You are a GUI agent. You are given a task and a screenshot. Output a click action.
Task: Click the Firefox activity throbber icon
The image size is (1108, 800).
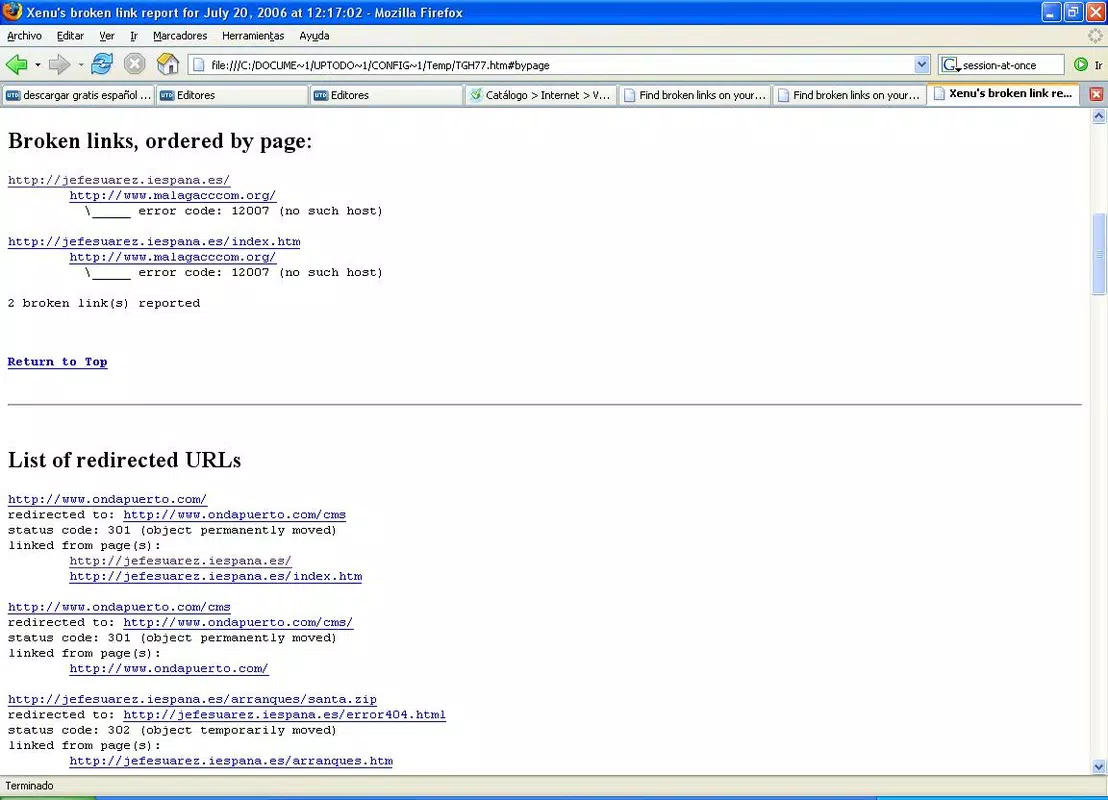click(1095, 36)
